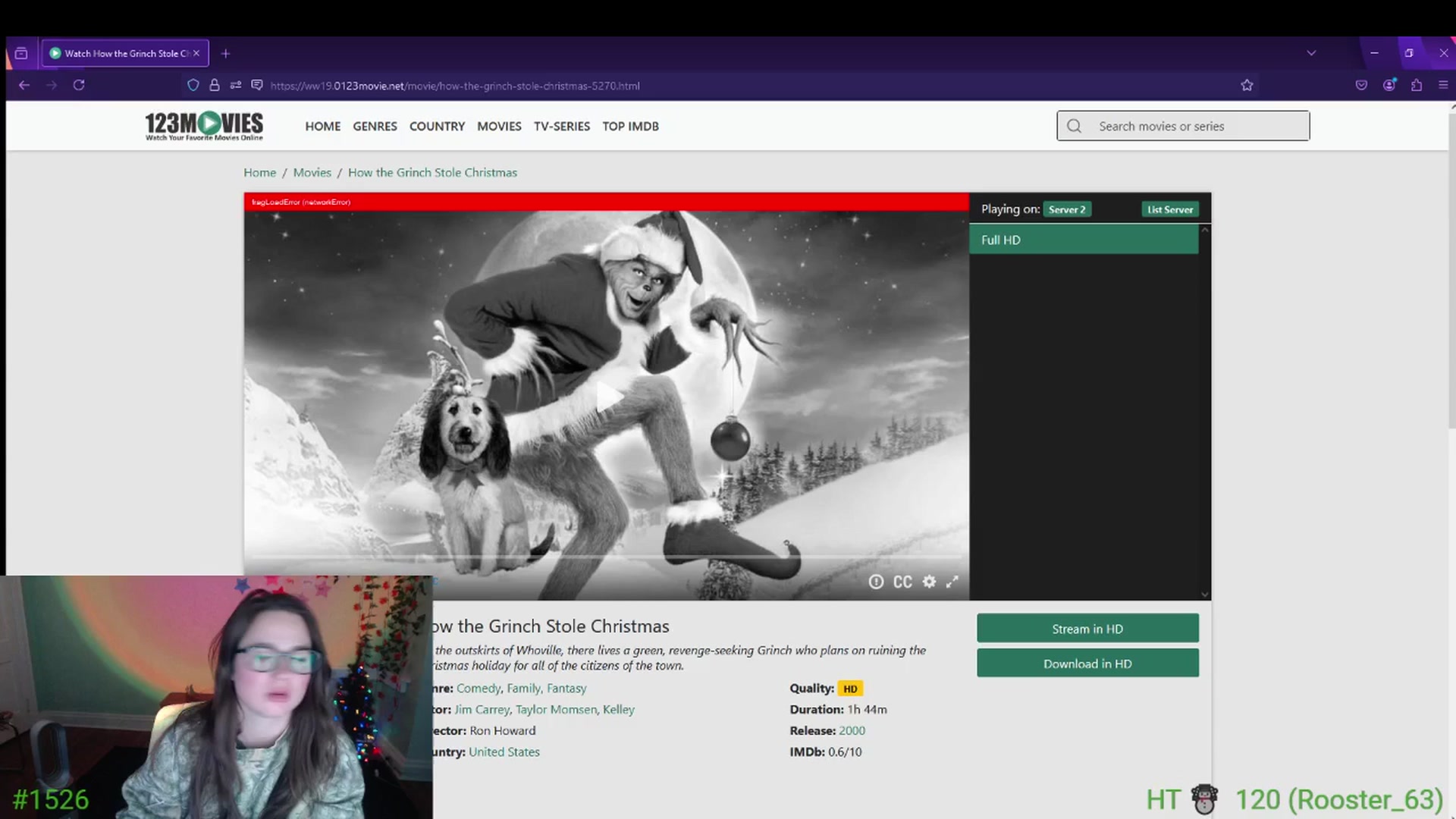Viewport: 1456px width, 819px height.
Task: Follow the Movies breadcrumb link
Action: click(312, 172)
